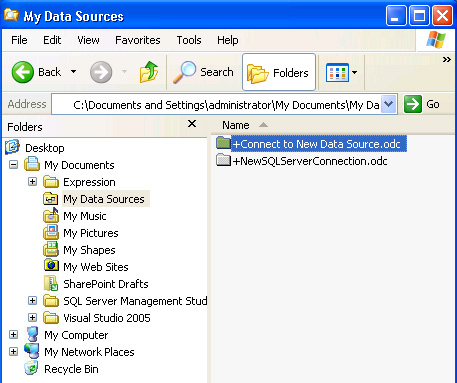Open the View menu
Image resolution: width=457 pixels, height=383 pixels.
tap(88, 40)
